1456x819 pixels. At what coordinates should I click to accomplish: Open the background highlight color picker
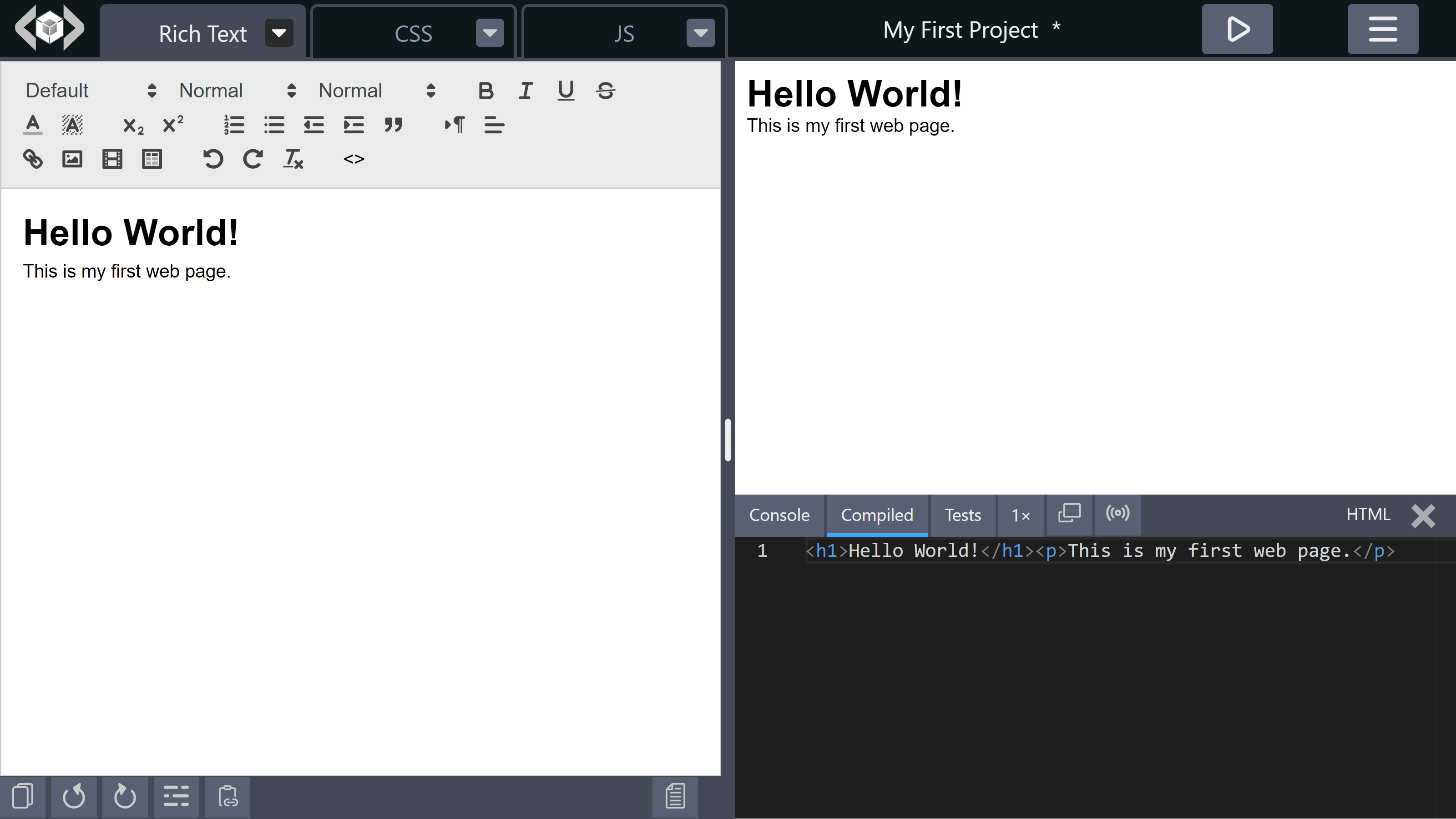(72, 125)
